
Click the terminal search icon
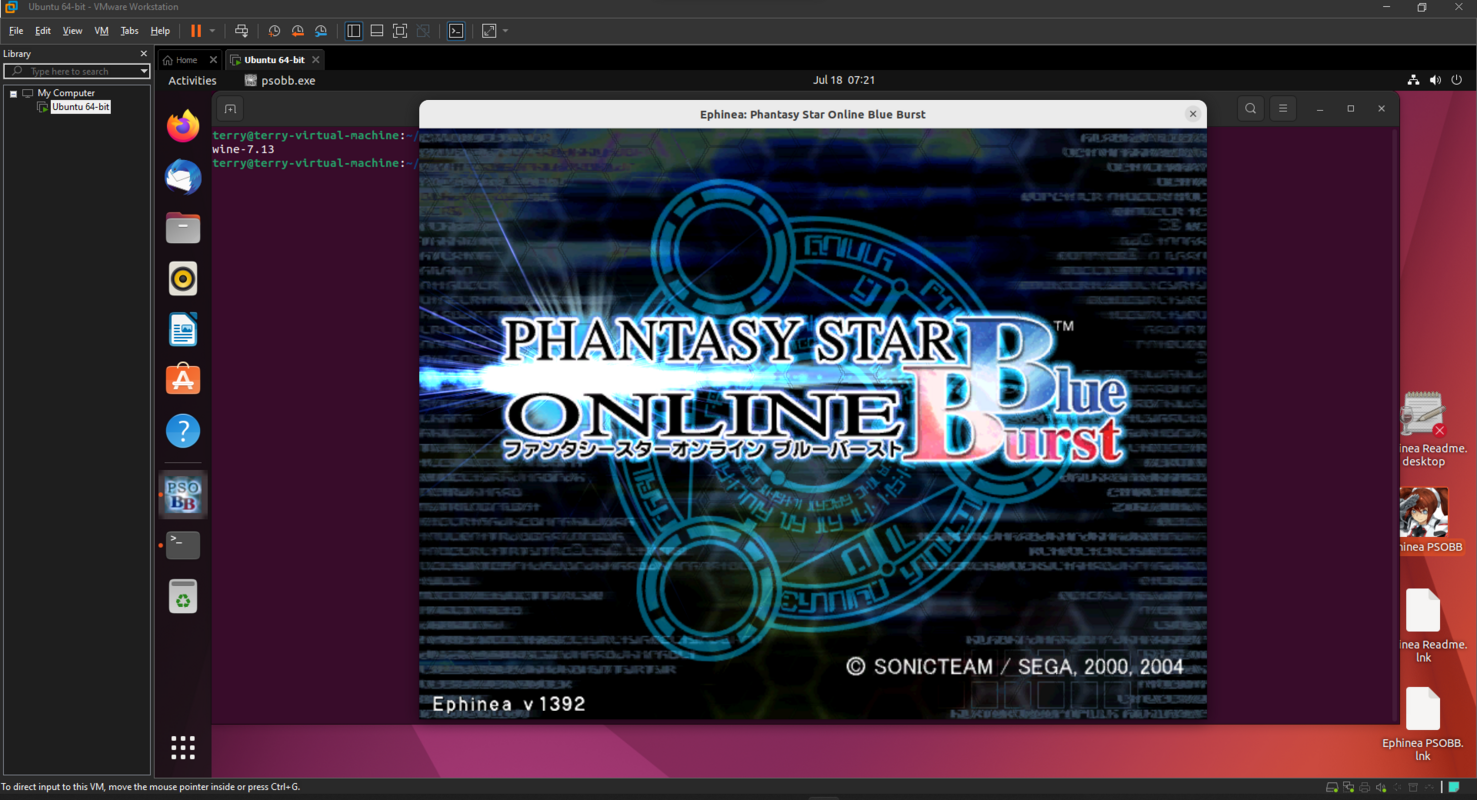coord(1251,109)
